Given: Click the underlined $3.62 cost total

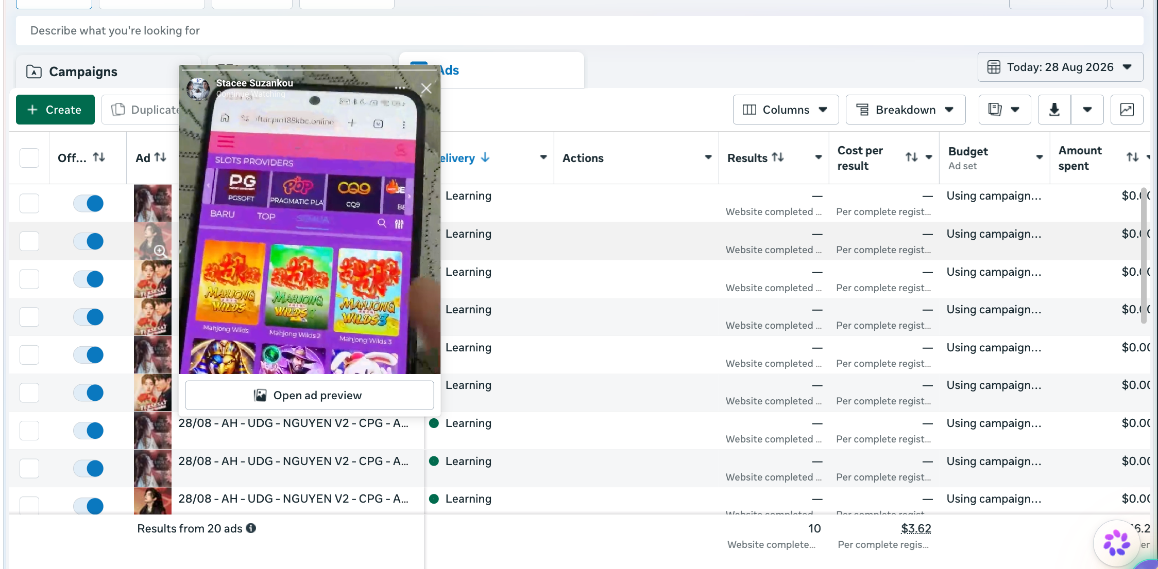Looking at the screenshot, I should [x=916, y=528].
